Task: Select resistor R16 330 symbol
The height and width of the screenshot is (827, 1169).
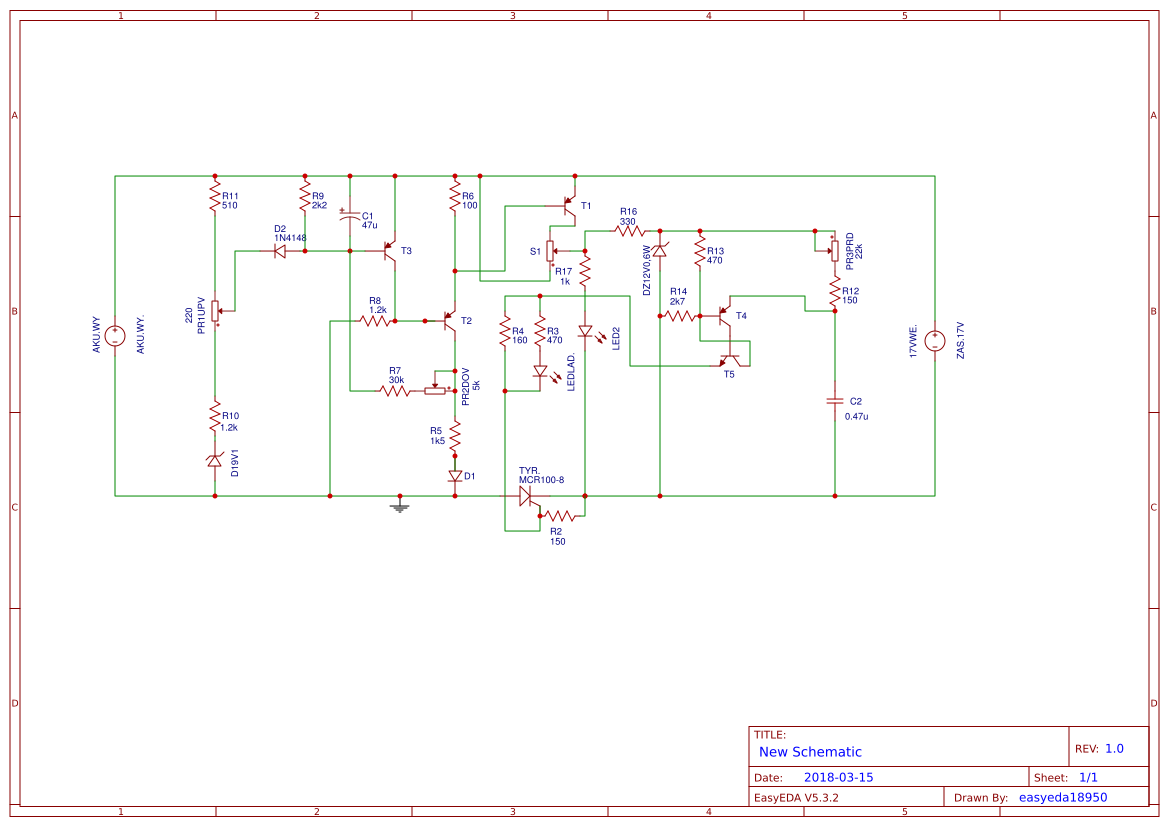Action: (x=628, y=231)
